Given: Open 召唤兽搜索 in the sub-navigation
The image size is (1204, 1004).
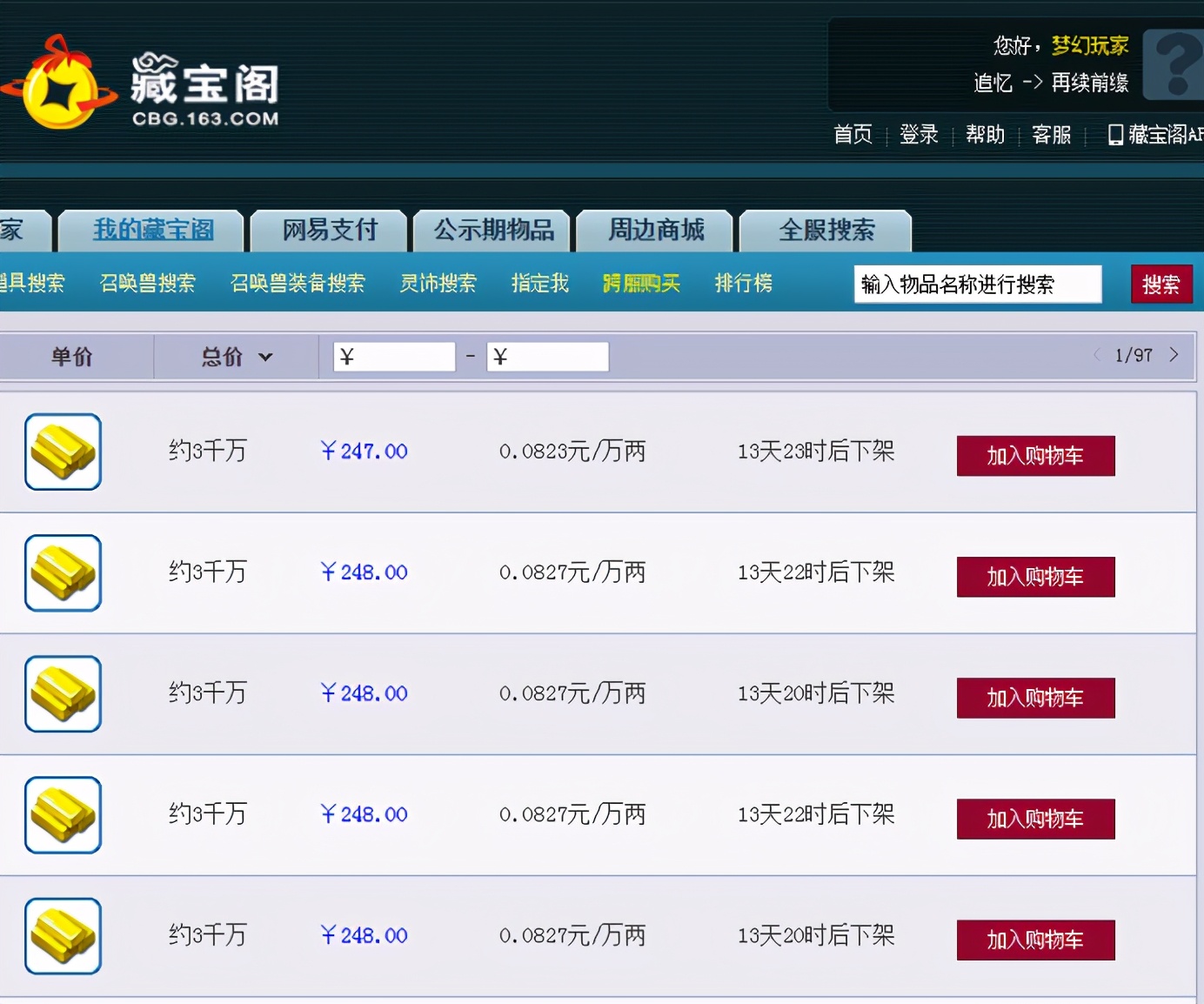Looking at the screenshot, I should point(148,283).
